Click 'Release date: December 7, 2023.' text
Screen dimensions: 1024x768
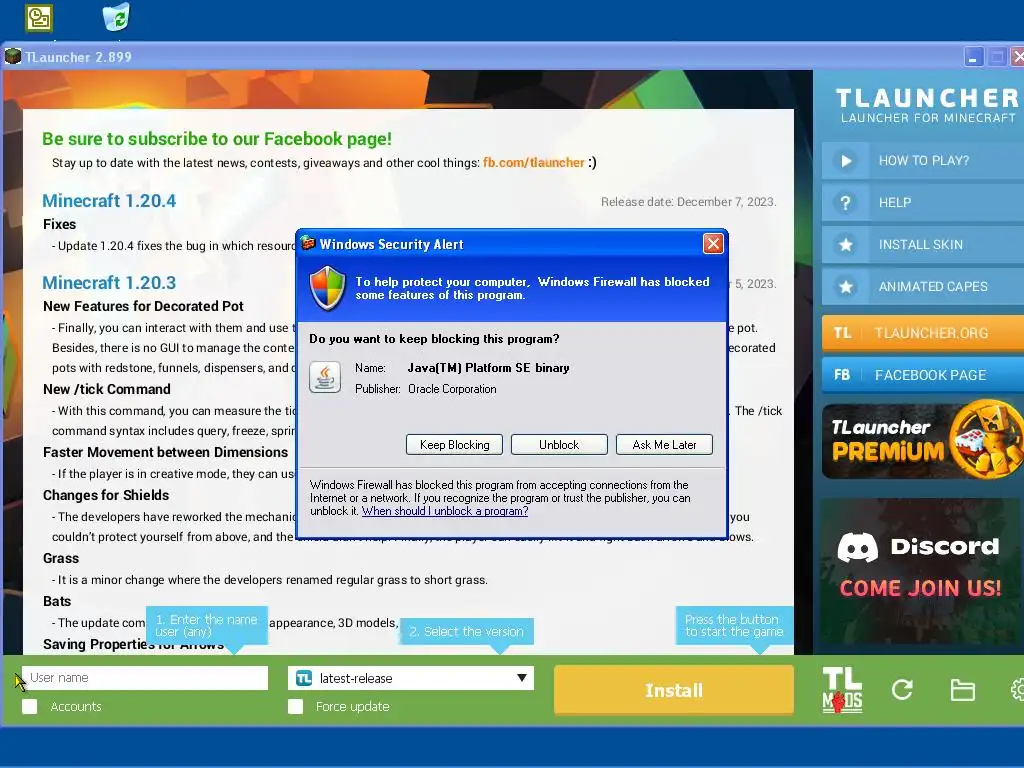688,202
